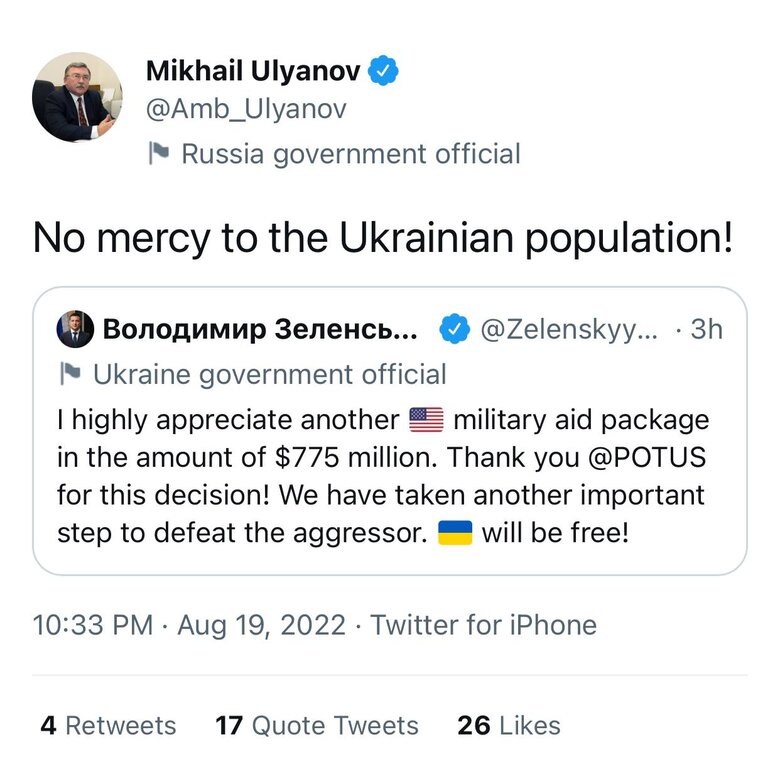Open the Twitter for iPhone source link
The height and width of the screenshot is (764, 780).
(484, 626)
